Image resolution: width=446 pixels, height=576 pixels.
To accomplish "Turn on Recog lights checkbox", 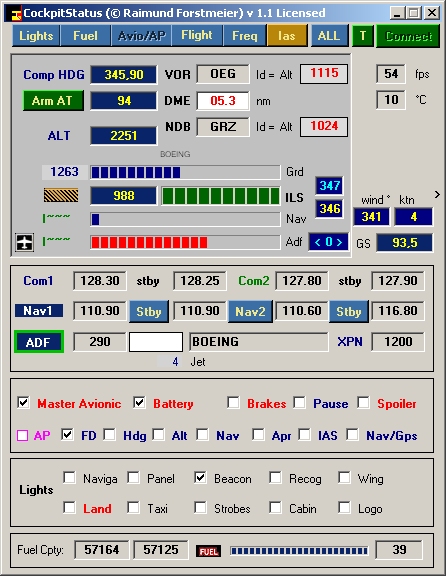I will [x=275, y=478].
